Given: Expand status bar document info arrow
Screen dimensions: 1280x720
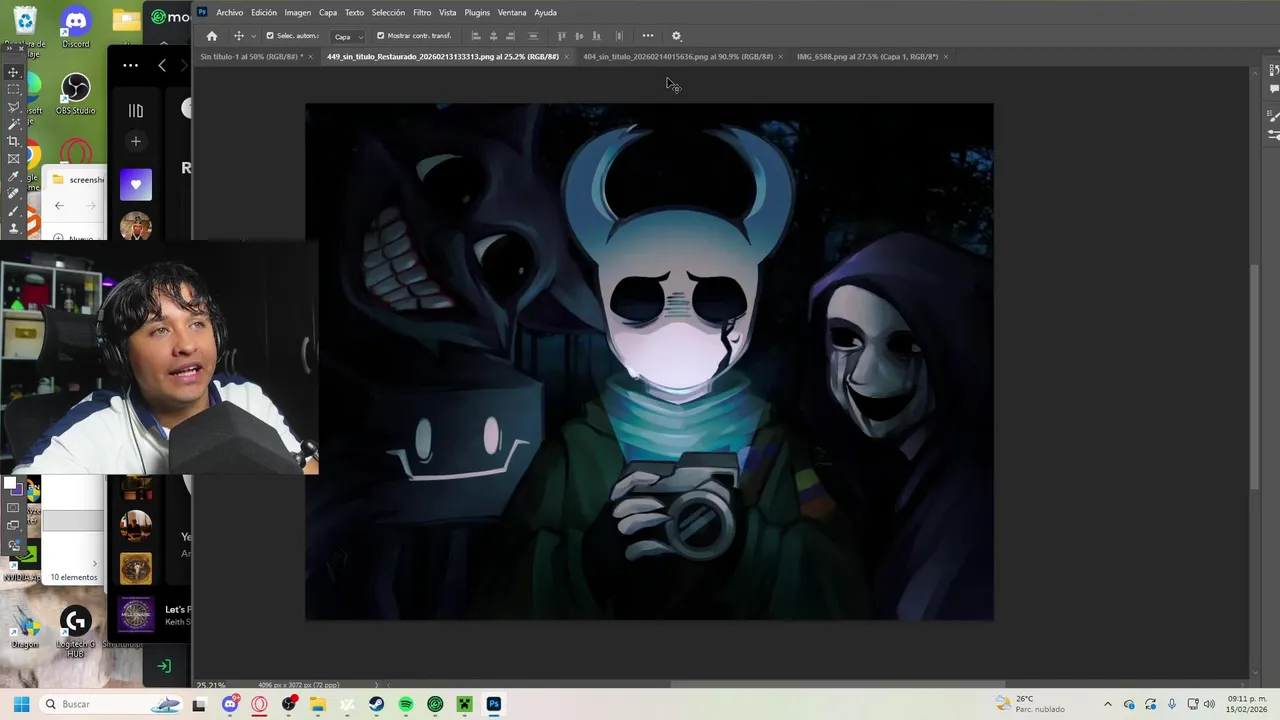Looking at the screenshot, I should [376, 685].
